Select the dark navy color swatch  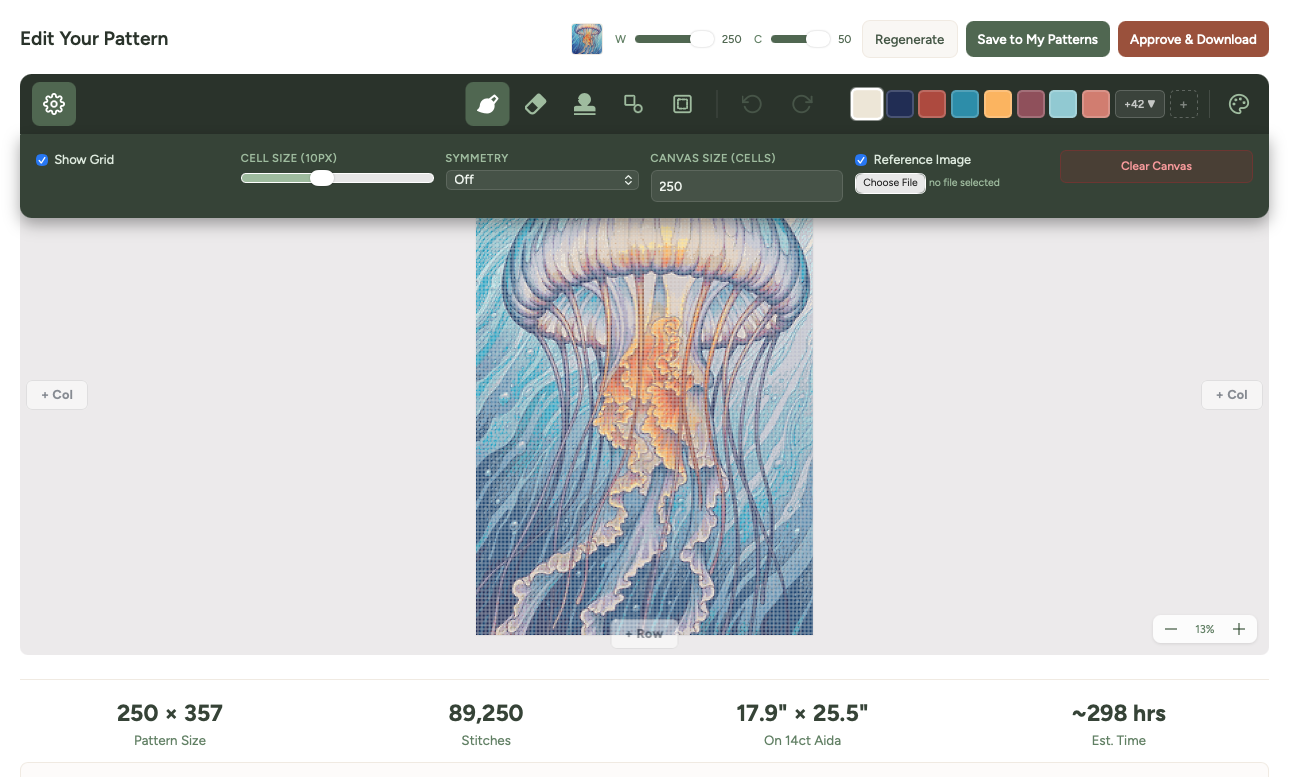click(899, 103)
